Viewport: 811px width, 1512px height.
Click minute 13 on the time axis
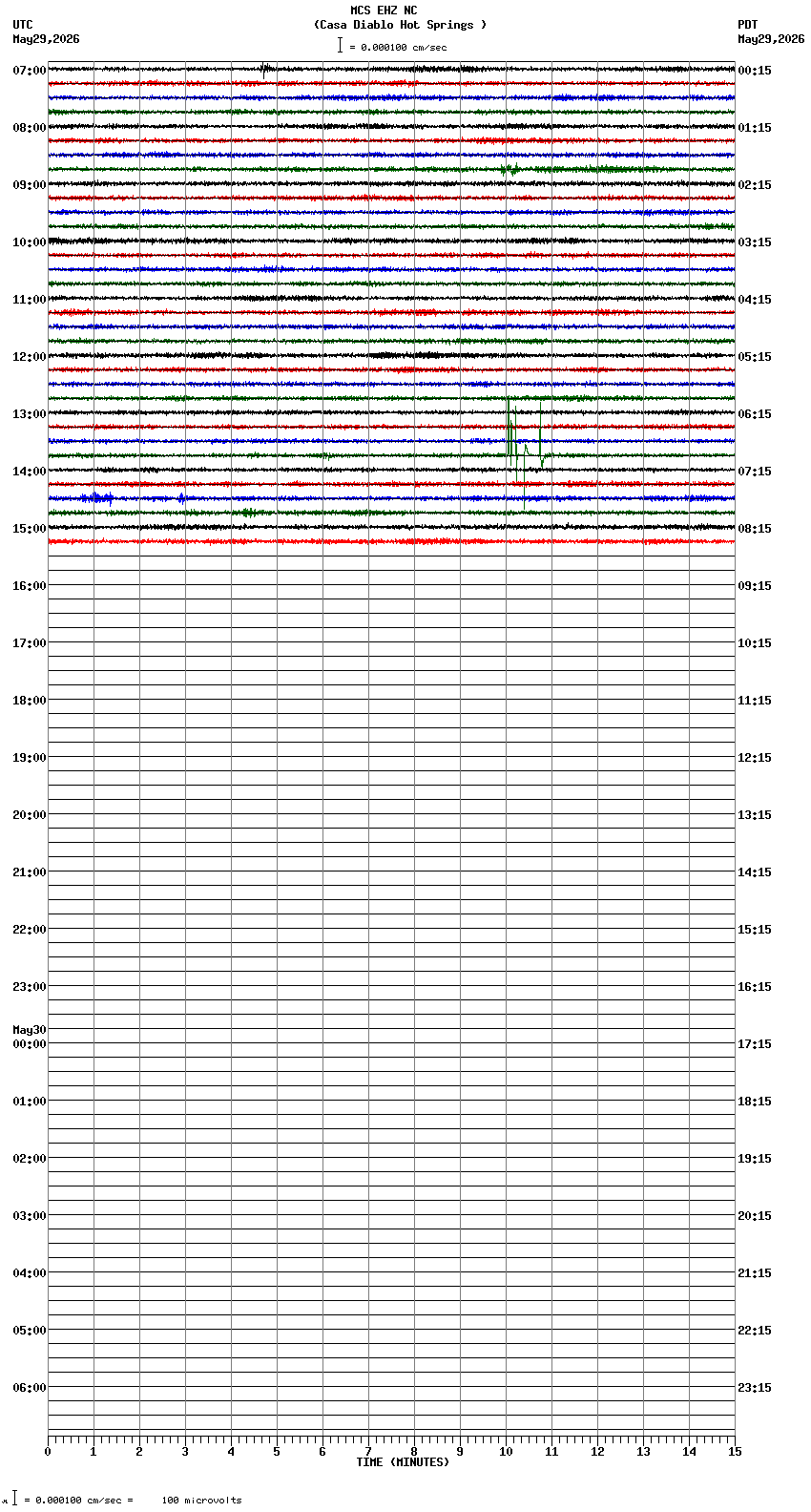643,1452
